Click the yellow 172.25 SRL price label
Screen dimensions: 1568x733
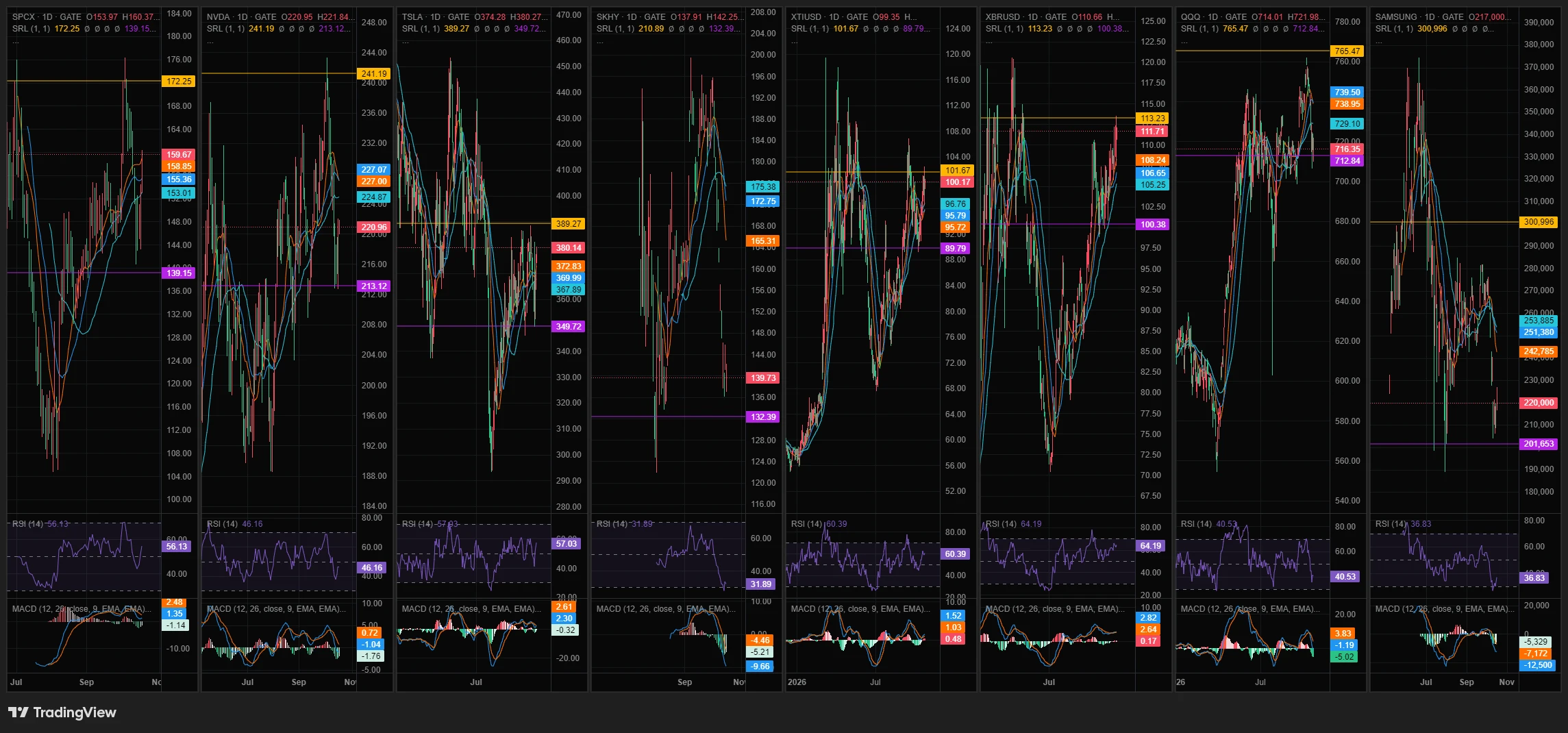[x=179, y=82]
